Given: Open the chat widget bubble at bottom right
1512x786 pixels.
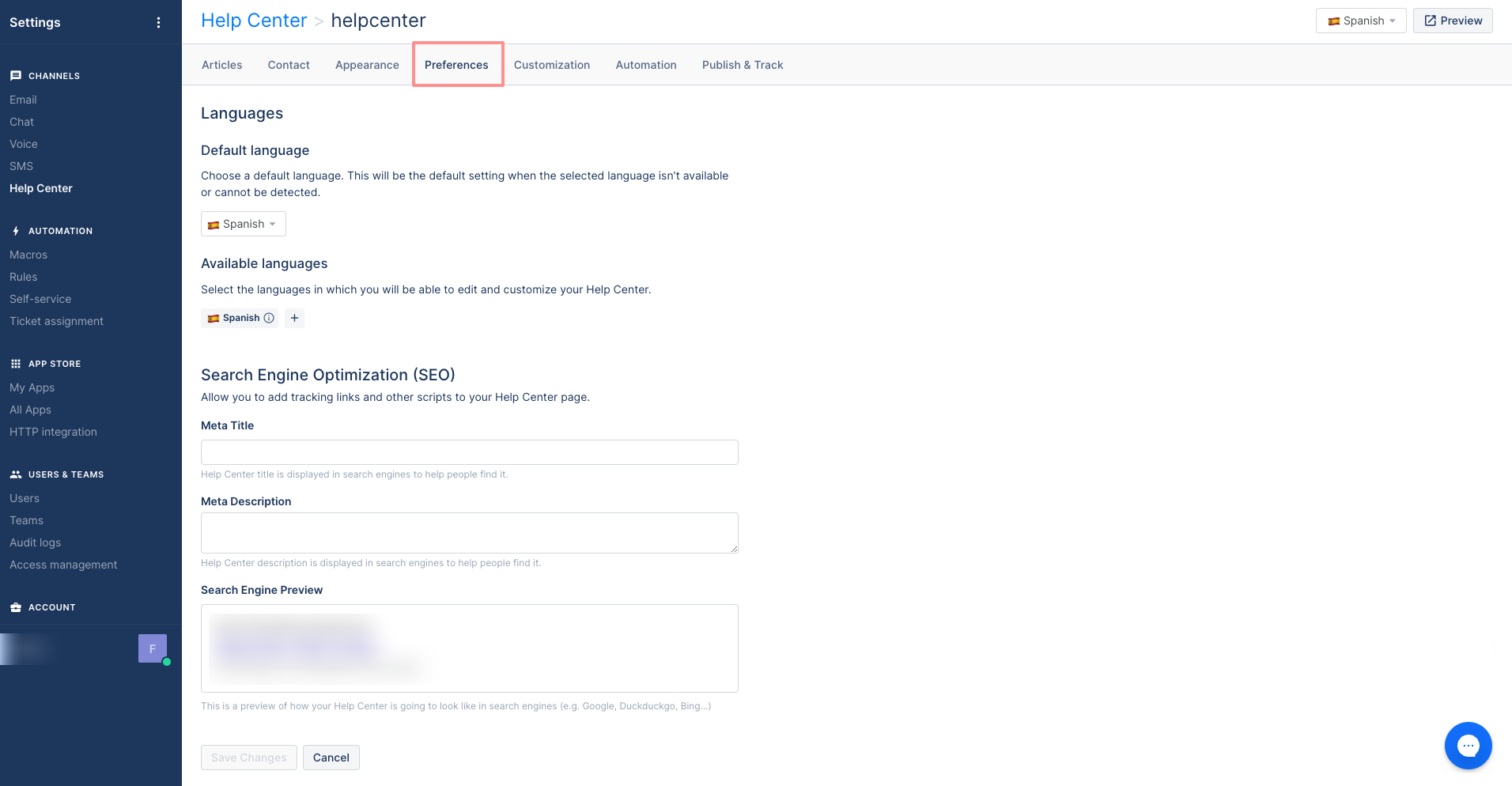Looking at the screenshot, I should click(1469, 745).
